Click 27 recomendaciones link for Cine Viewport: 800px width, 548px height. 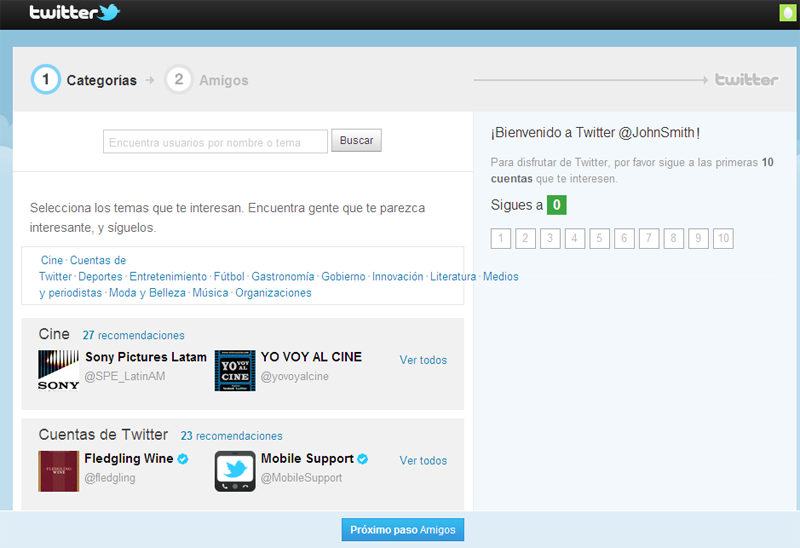click(134, 335)
